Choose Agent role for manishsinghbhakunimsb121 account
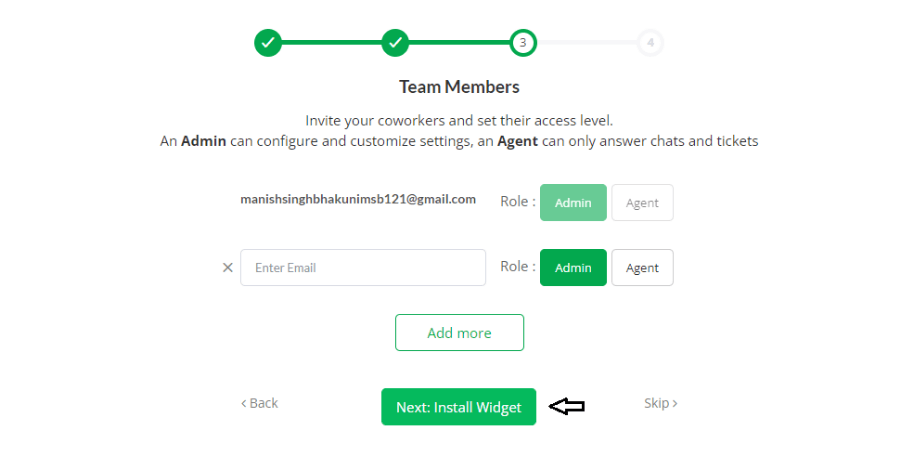The image size is (900, 450). click(x=642, y=203)
